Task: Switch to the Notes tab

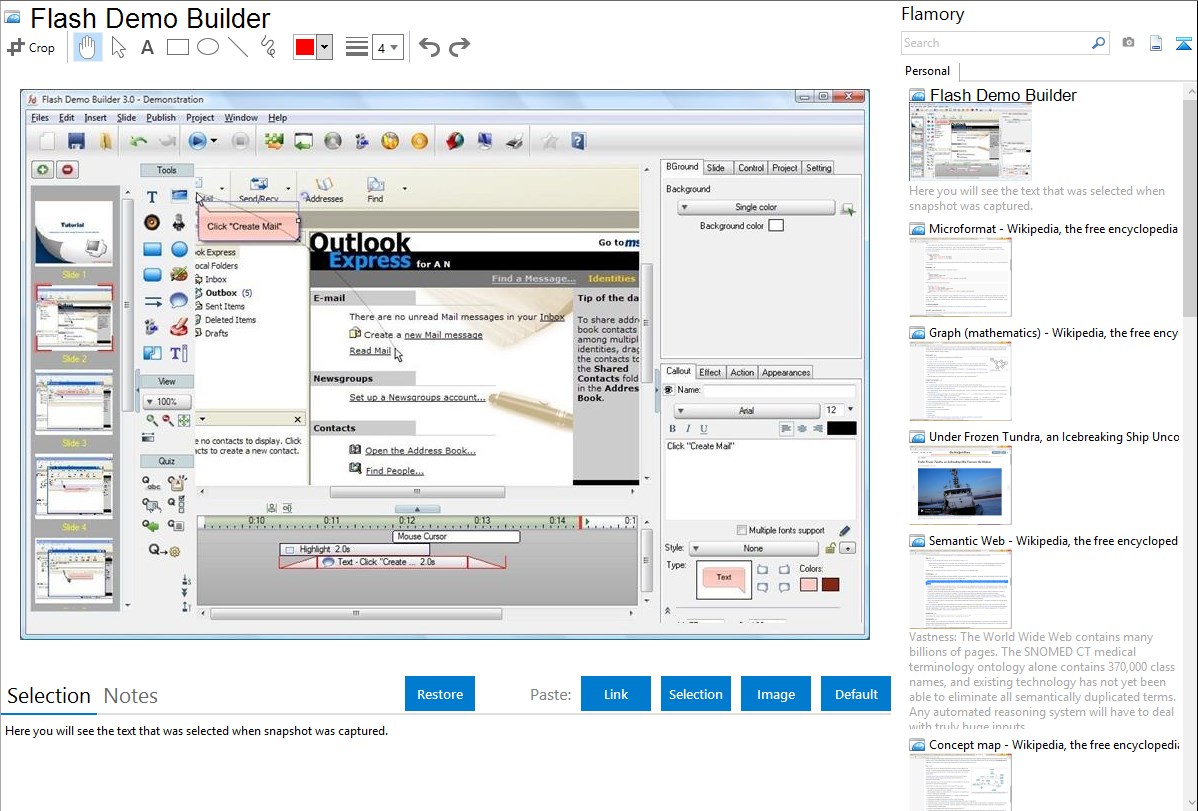Action: coord(131,696)
